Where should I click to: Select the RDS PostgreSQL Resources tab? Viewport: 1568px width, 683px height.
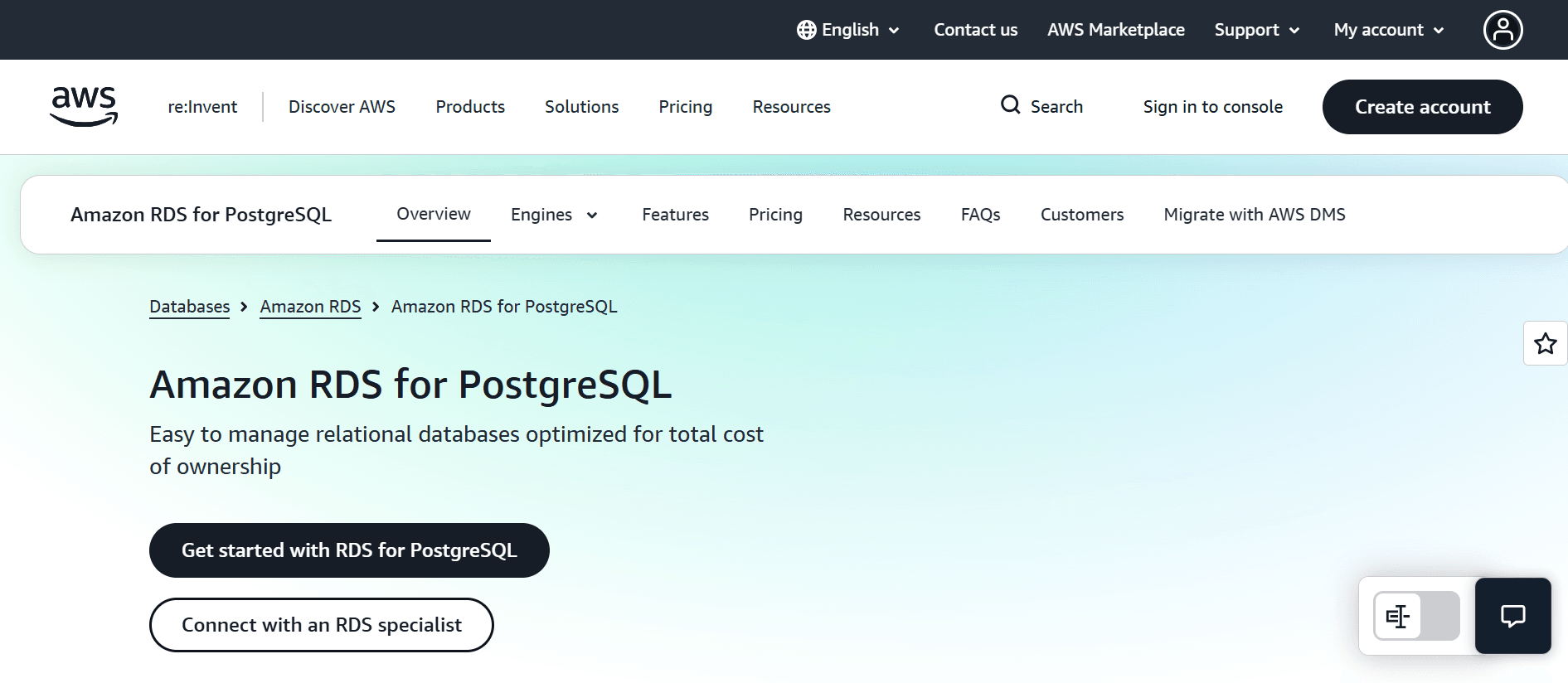click(881, 215)
